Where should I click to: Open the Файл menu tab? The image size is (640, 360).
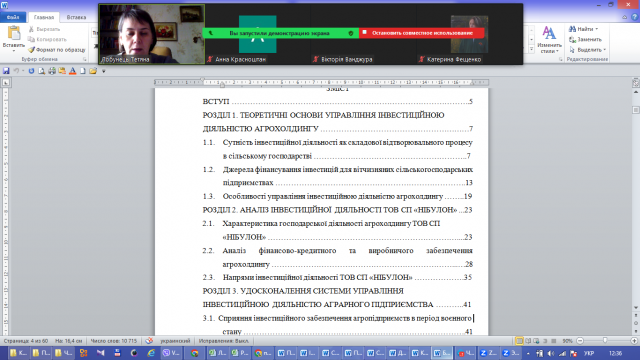point(13,17)
